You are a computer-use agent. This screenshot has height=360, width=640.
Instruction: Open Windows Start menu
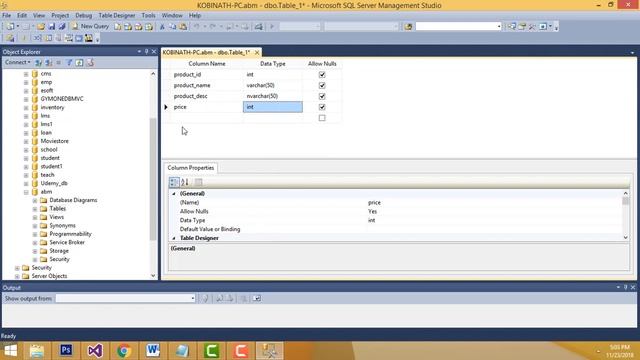[10, 351]
